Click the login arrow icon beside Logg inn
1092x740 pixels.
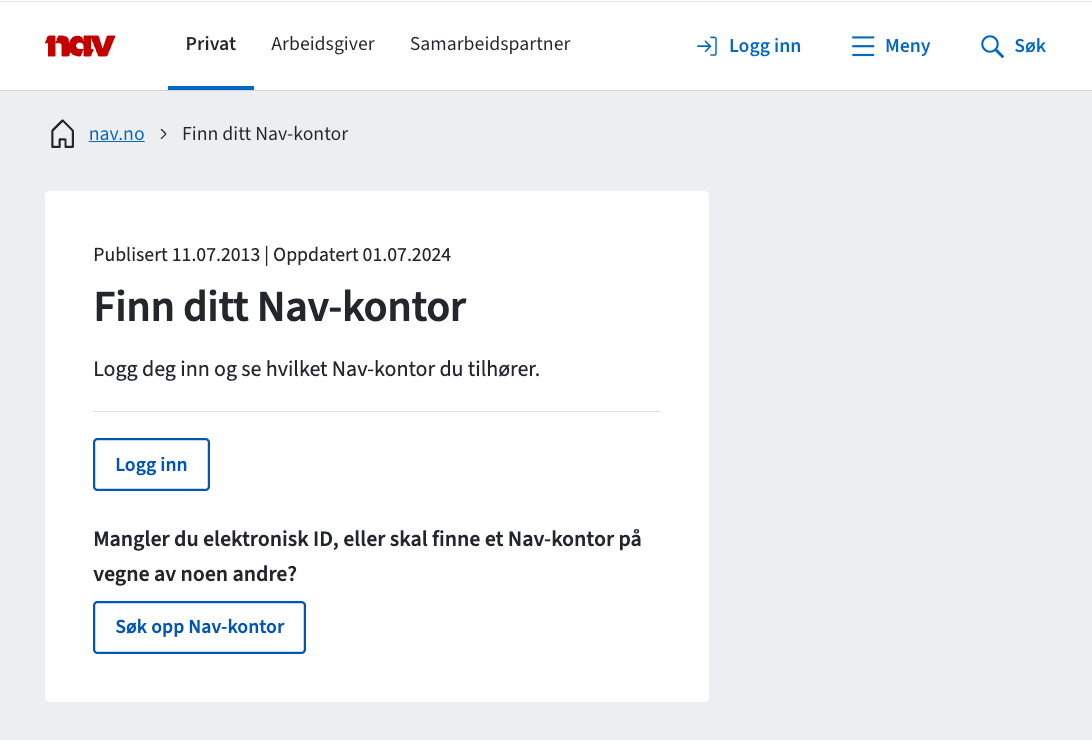pyautogui.click(x=707, y=45)
